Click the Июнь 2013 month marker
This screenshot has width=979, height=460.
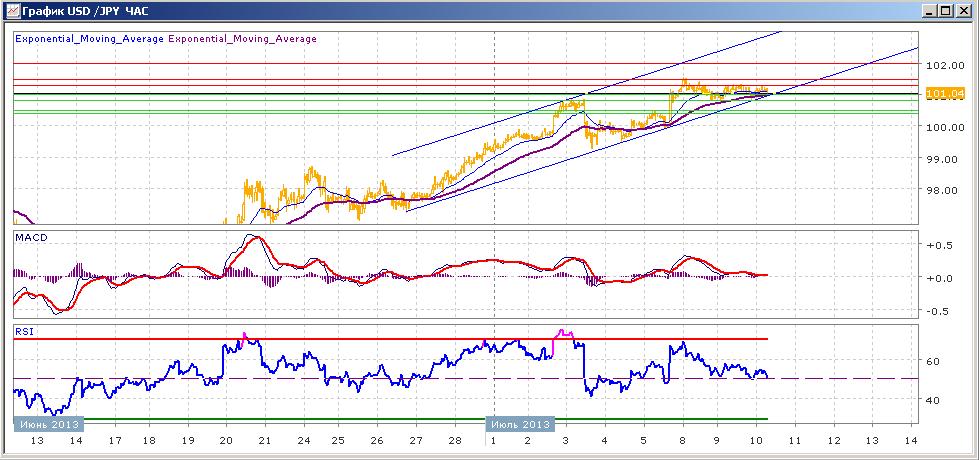[x=49, y=424]
